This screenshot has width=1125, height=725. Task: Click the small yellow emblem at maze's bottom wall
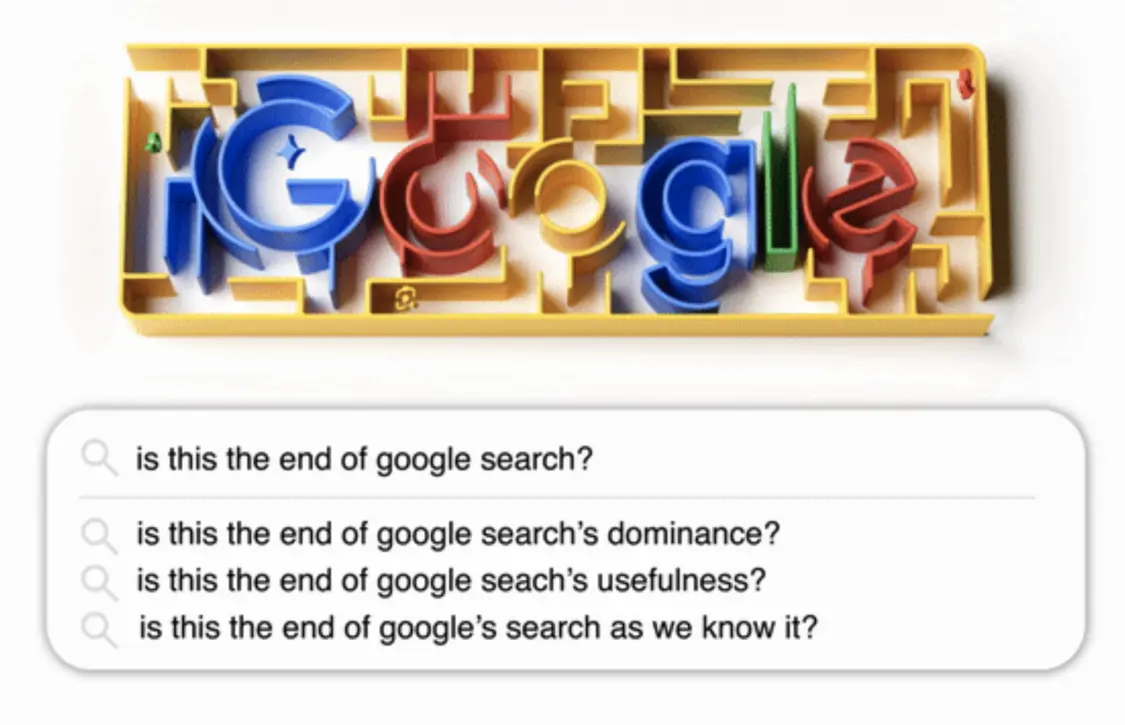tap(406, 297)
